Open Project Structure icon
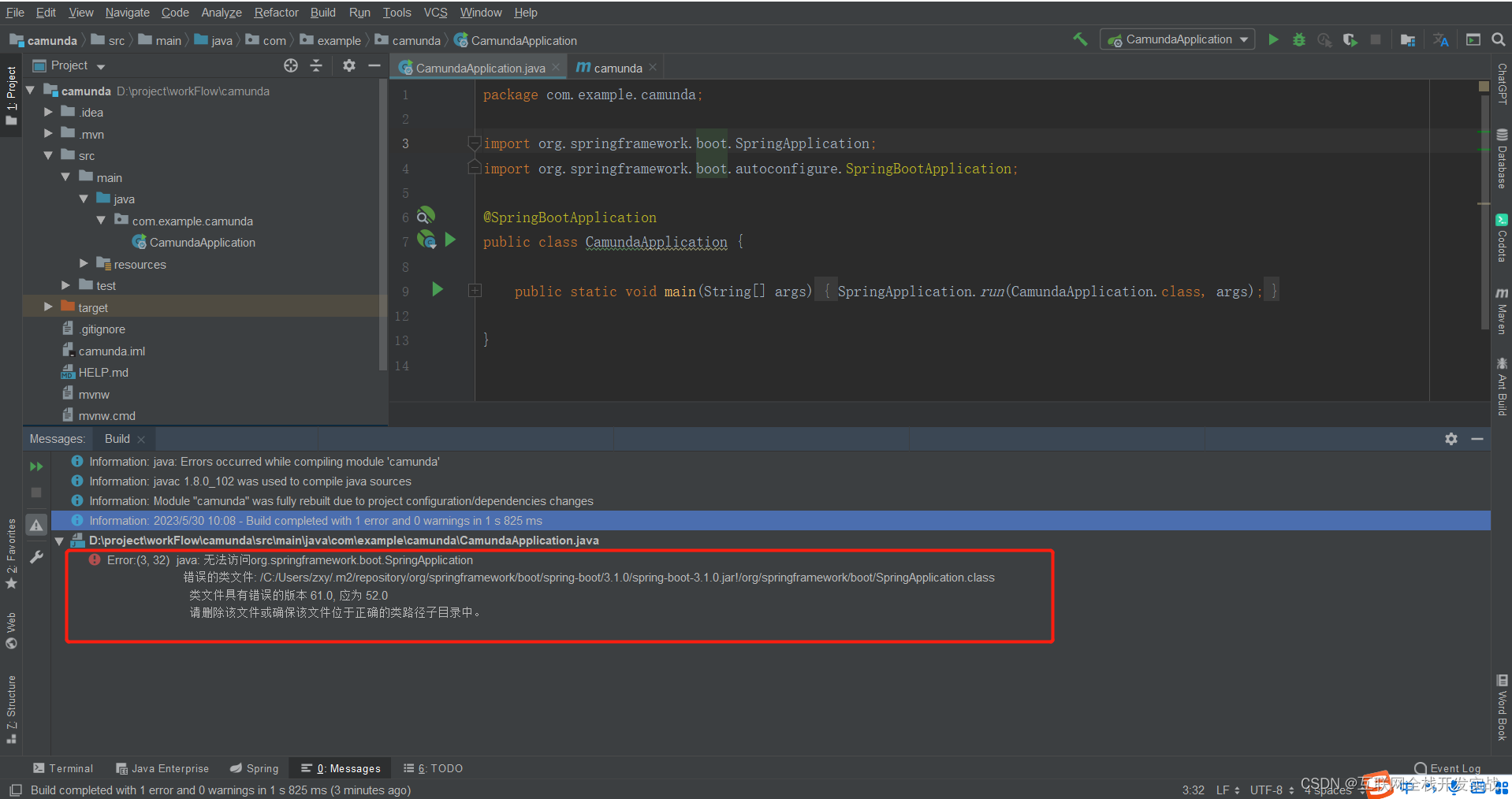The width and height of the screenshot is (1512, 799). click(1408, 39)
